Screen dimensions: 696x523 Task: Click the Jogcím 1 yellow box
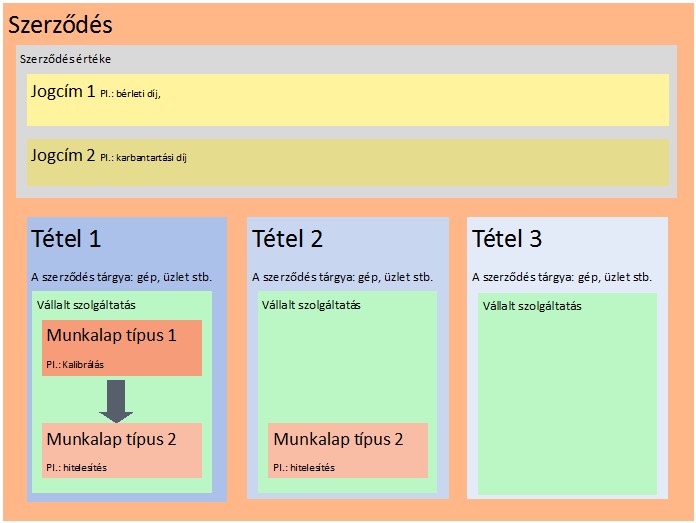click(x=347, y=99)
